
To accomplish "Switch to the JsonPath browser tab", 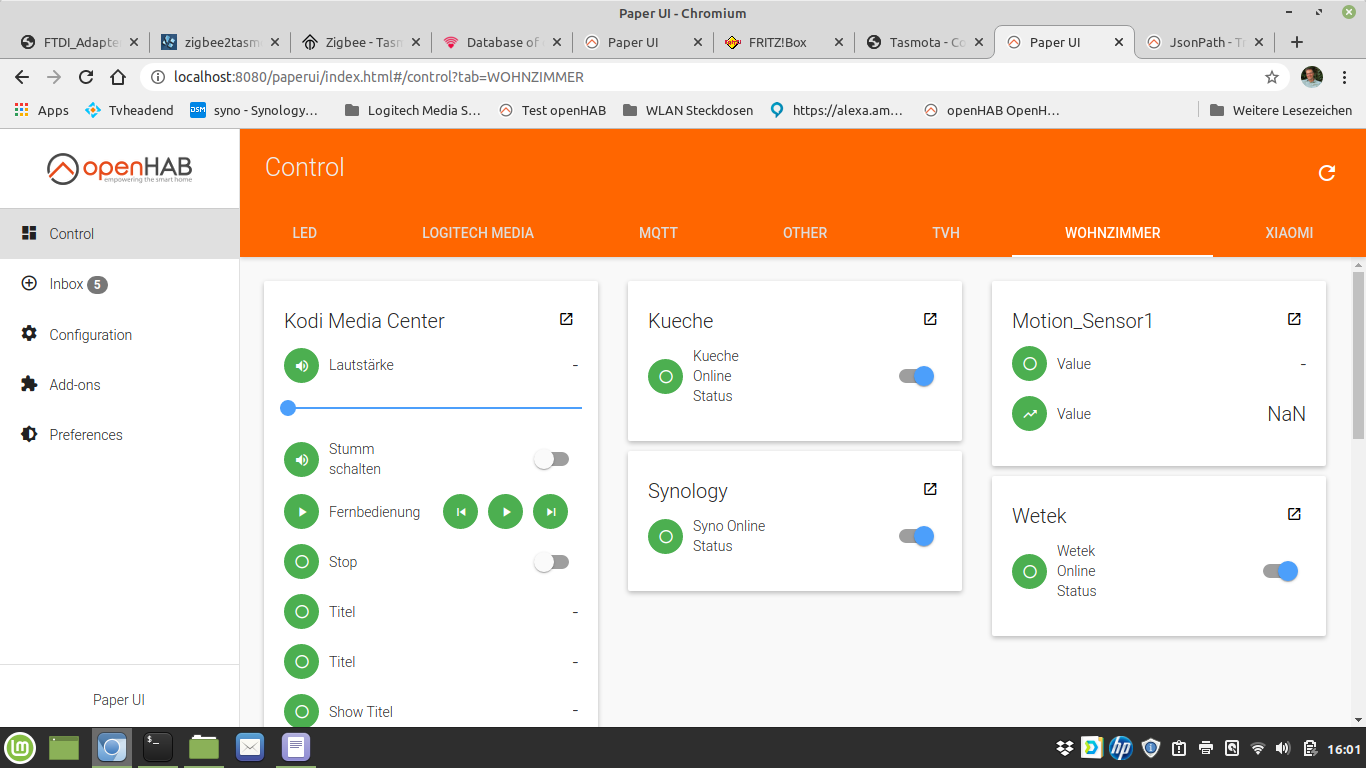I will [x=1206, y=42].
